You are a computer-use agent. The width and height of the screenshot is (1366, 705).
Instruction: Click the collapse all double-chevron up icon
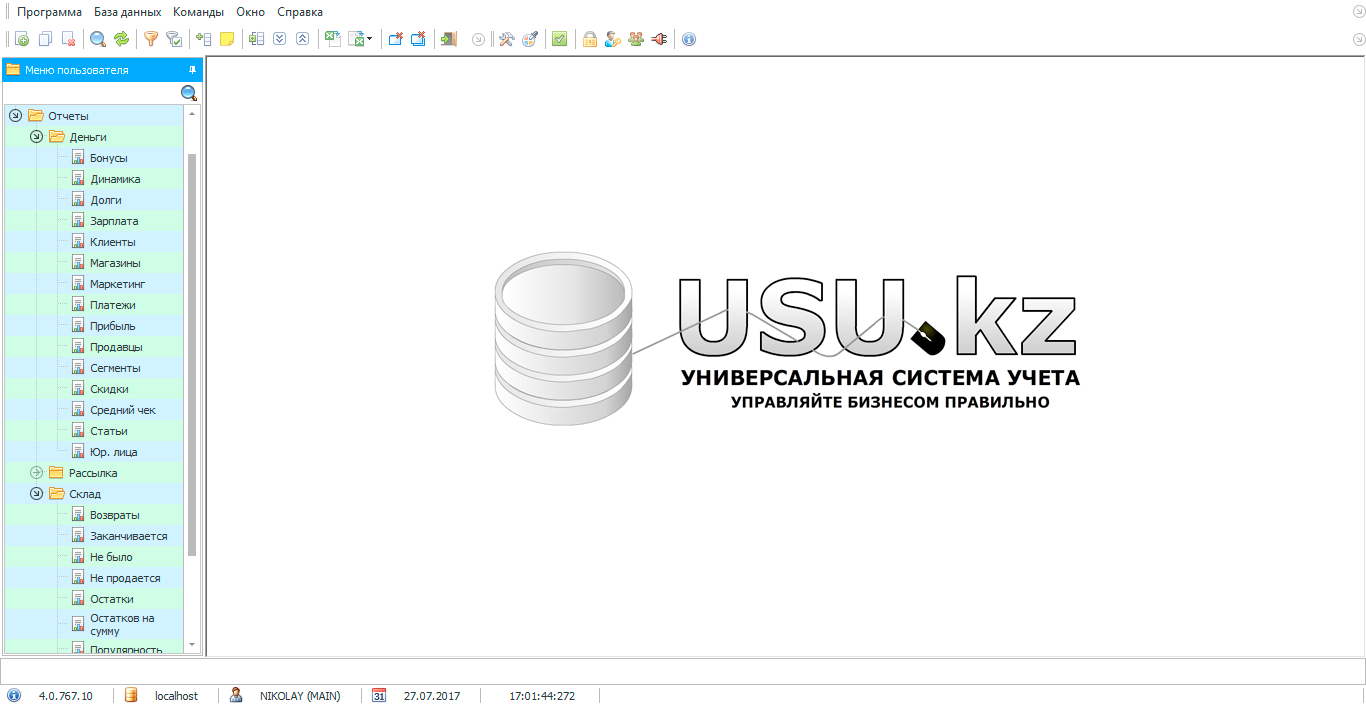(x=302, y=39)
